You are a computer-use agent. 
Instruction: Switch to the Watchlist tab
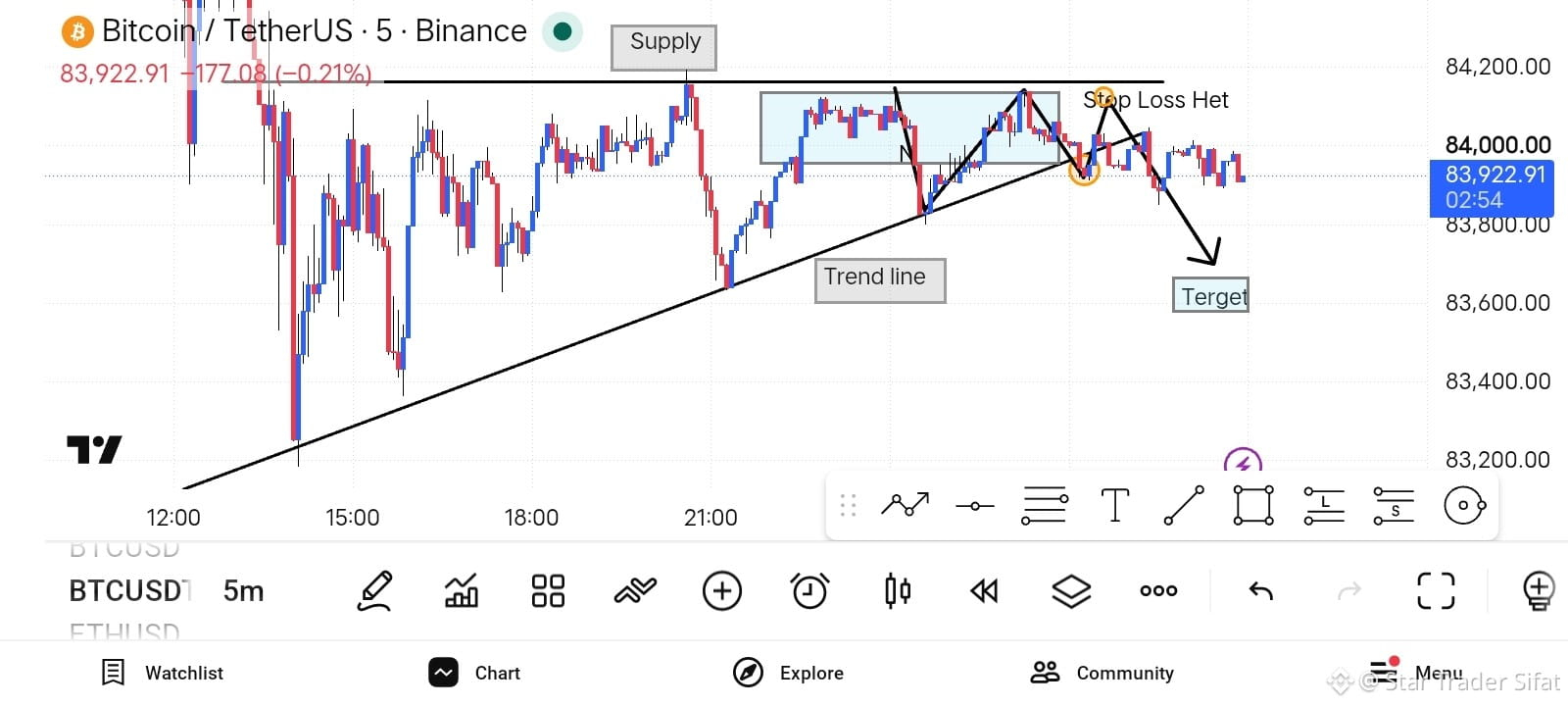click(x=163, y=673)
